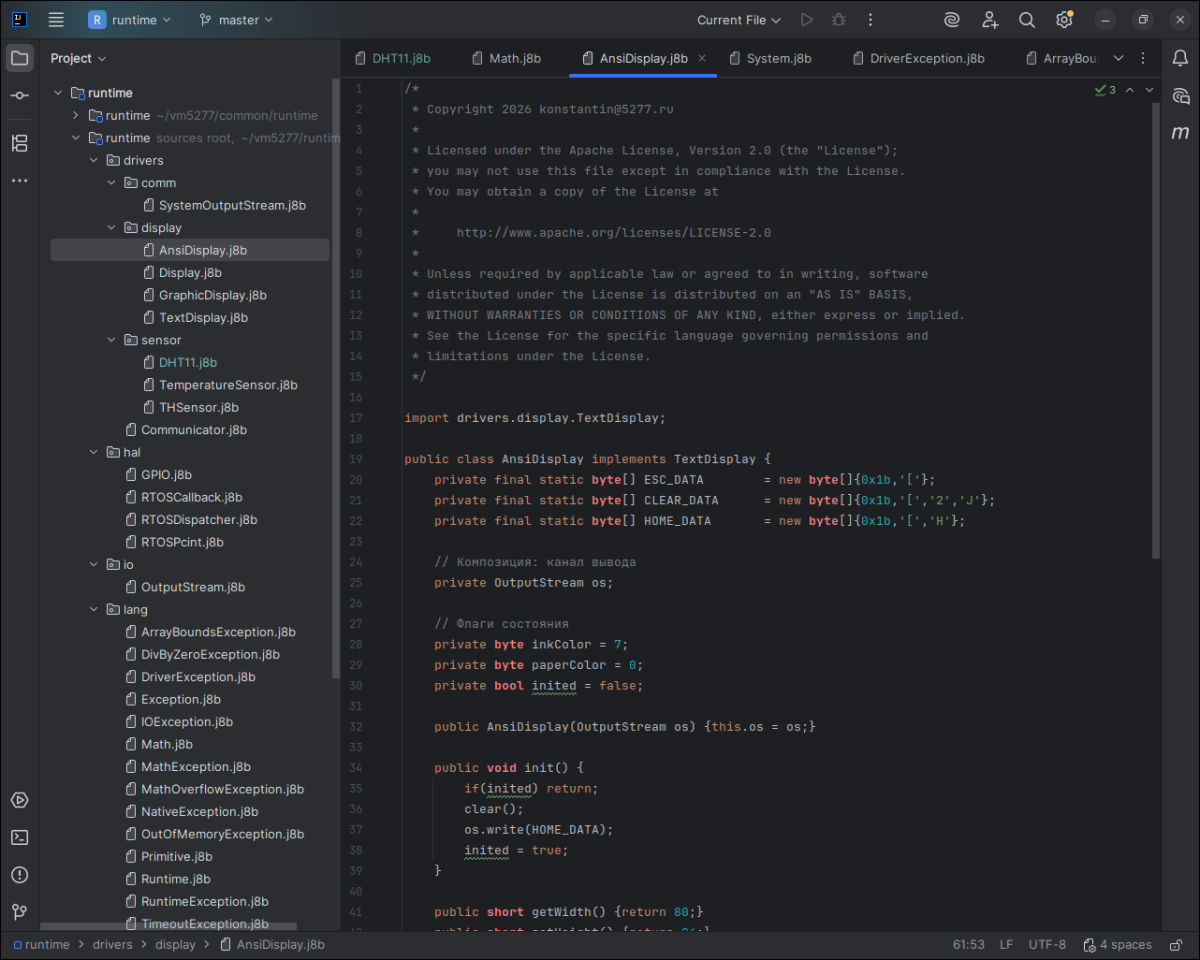Screen dimensions: 1200x960
Task: Collapse the drivers folder
Action: click(94, 160)
